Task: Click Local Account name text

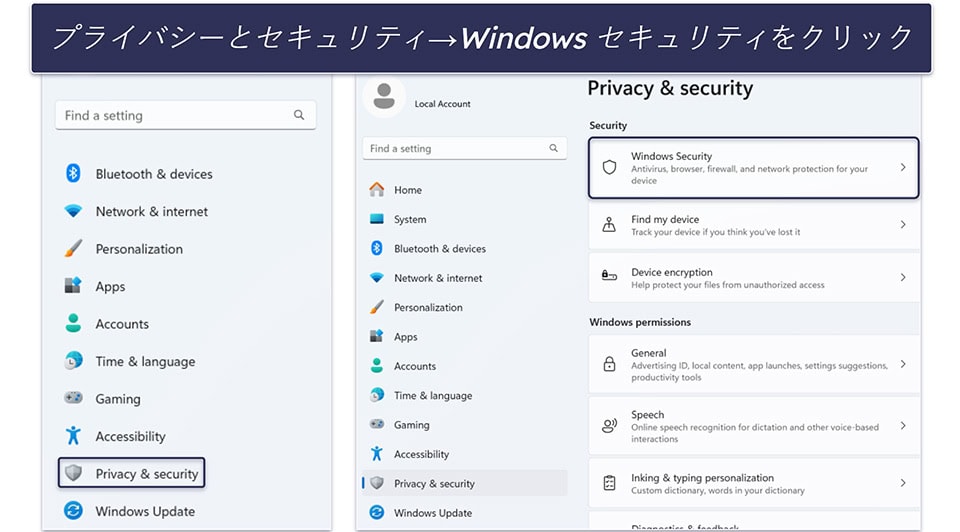Action: pyautogui.click(x=443, y=104)
